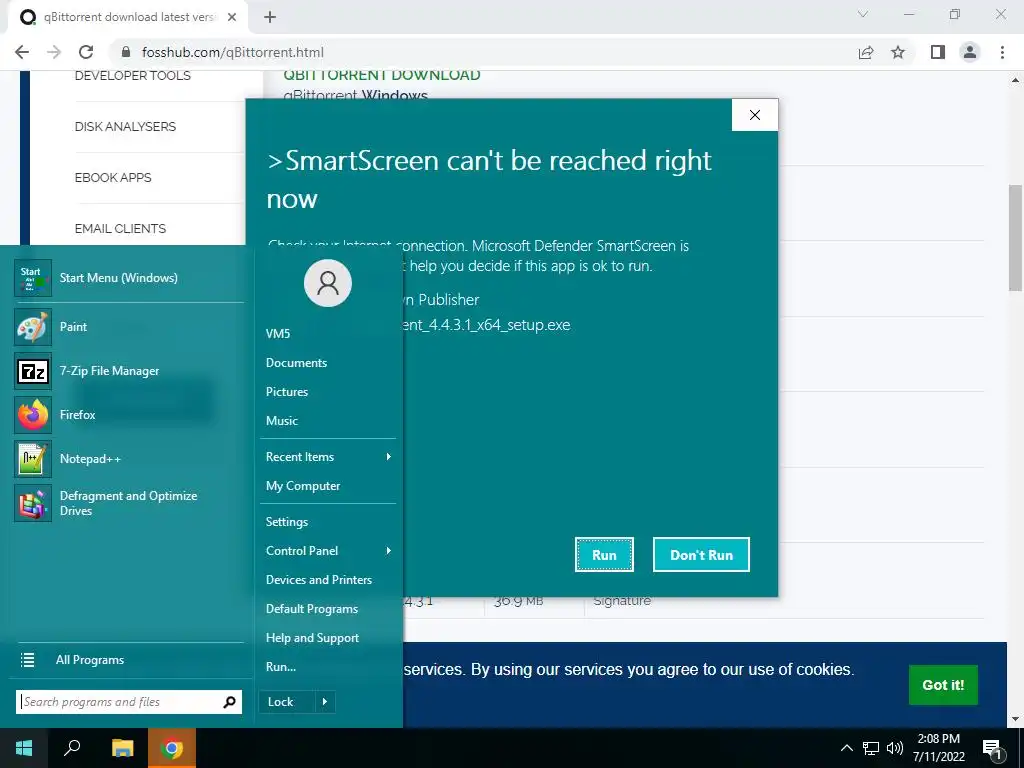This screenshot has height=768, width=1024.
Task: Open Documents from the start menu
Action: click(x=296, y=362)
